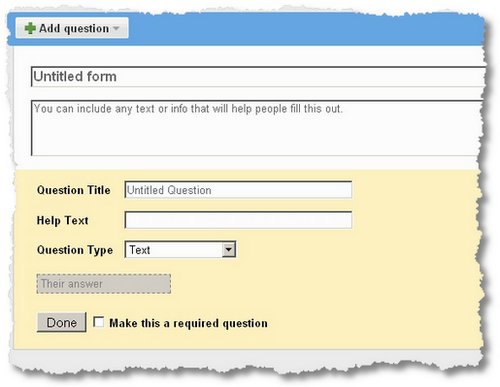
Task: Click the placeholder text about helping people fill out
Action: (x=188, y=109)
